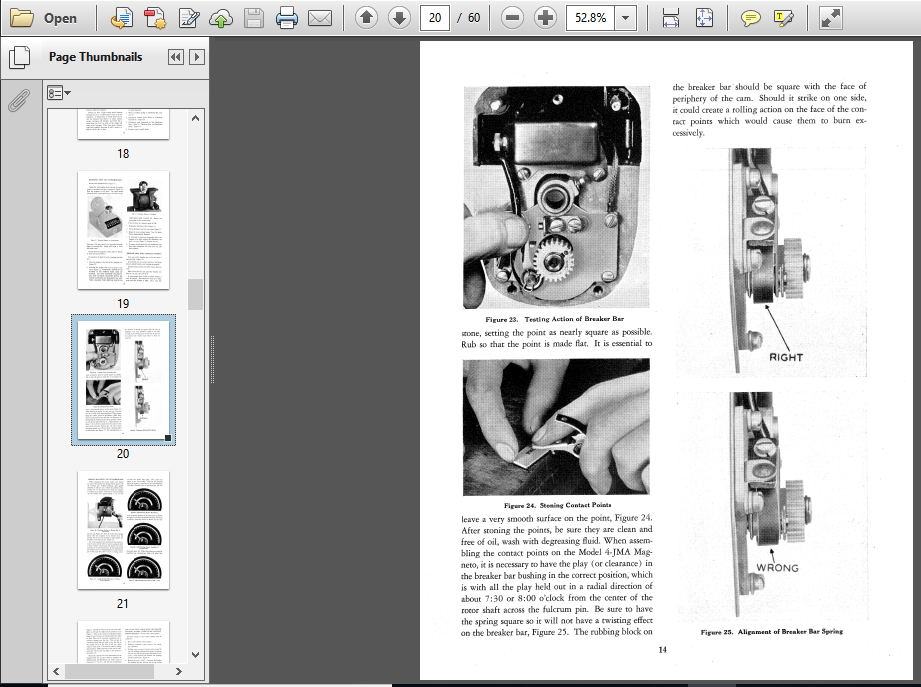This screenshot has height=687, width=921.
Task: Open the thumbnails options dropdown menu
Action: pos(59,93)
